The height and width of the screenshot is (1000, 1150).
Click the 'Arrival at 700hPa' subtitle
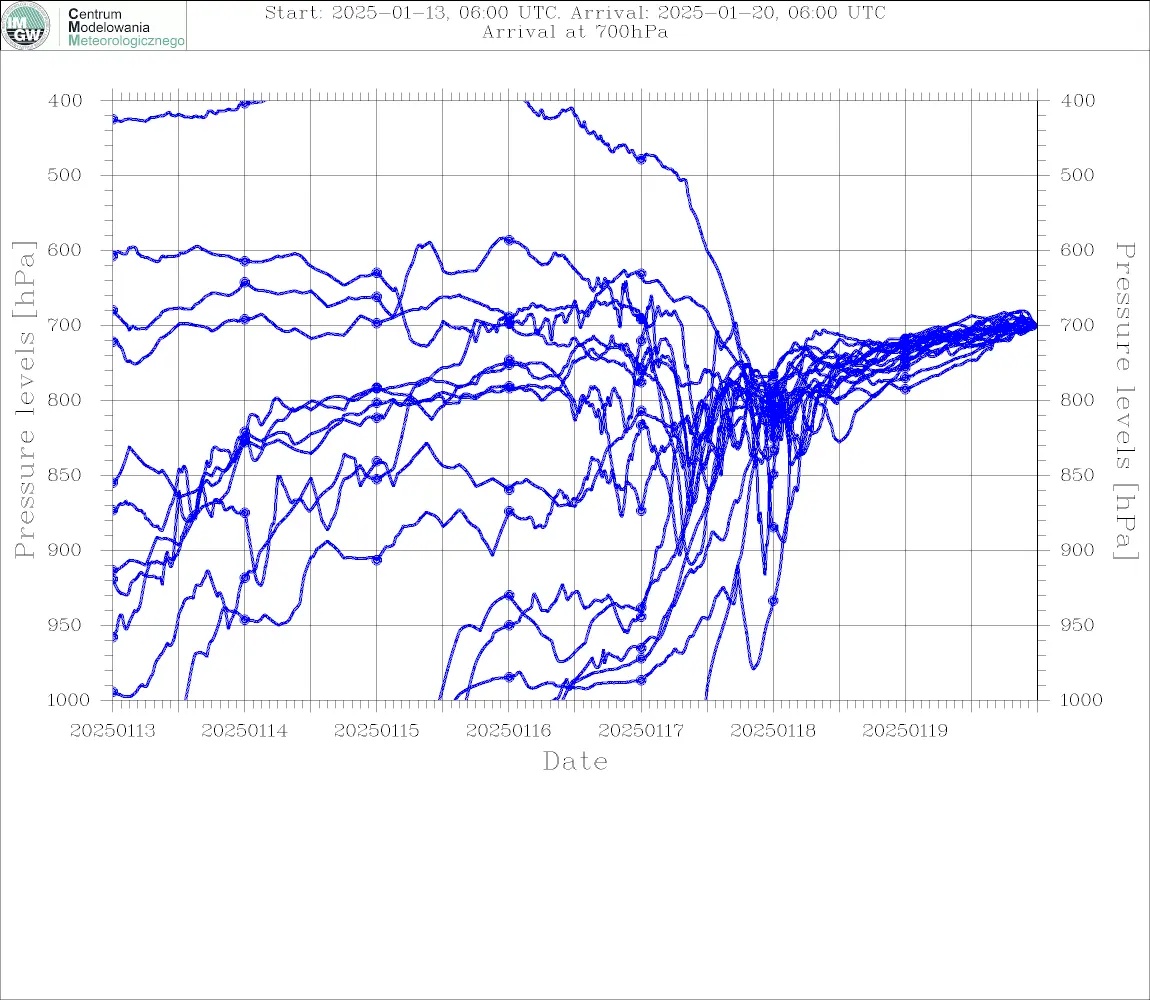(x=575, y=32)
